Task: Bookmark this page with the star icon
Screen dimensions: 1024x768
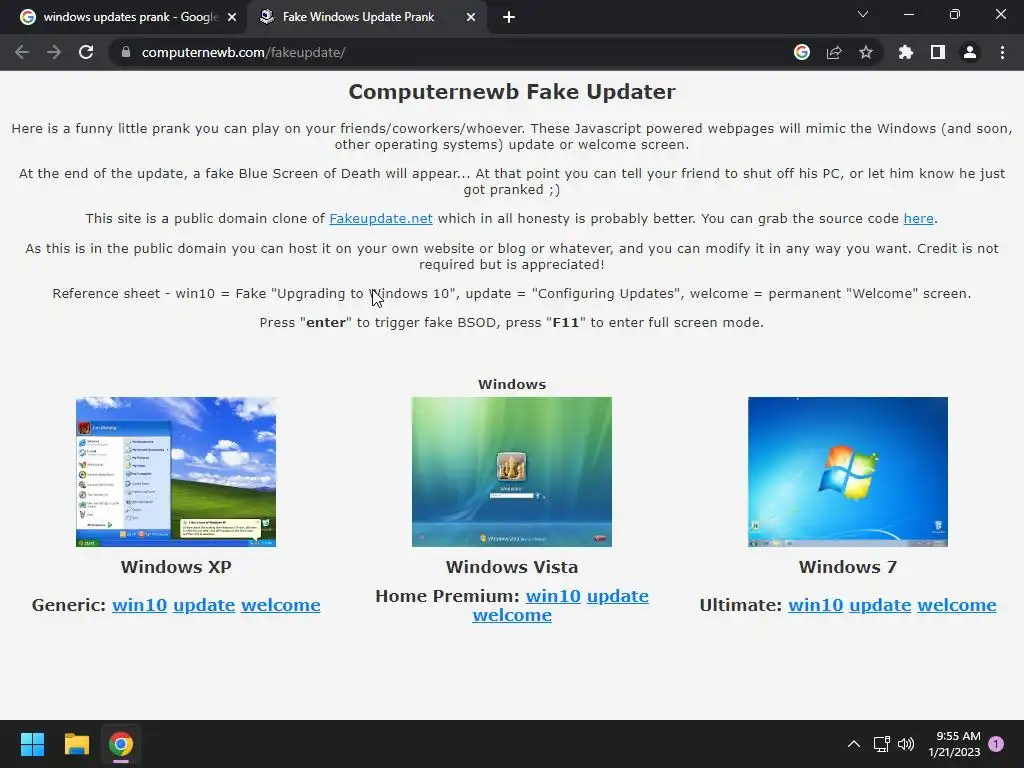Action: tap(866, 52)
